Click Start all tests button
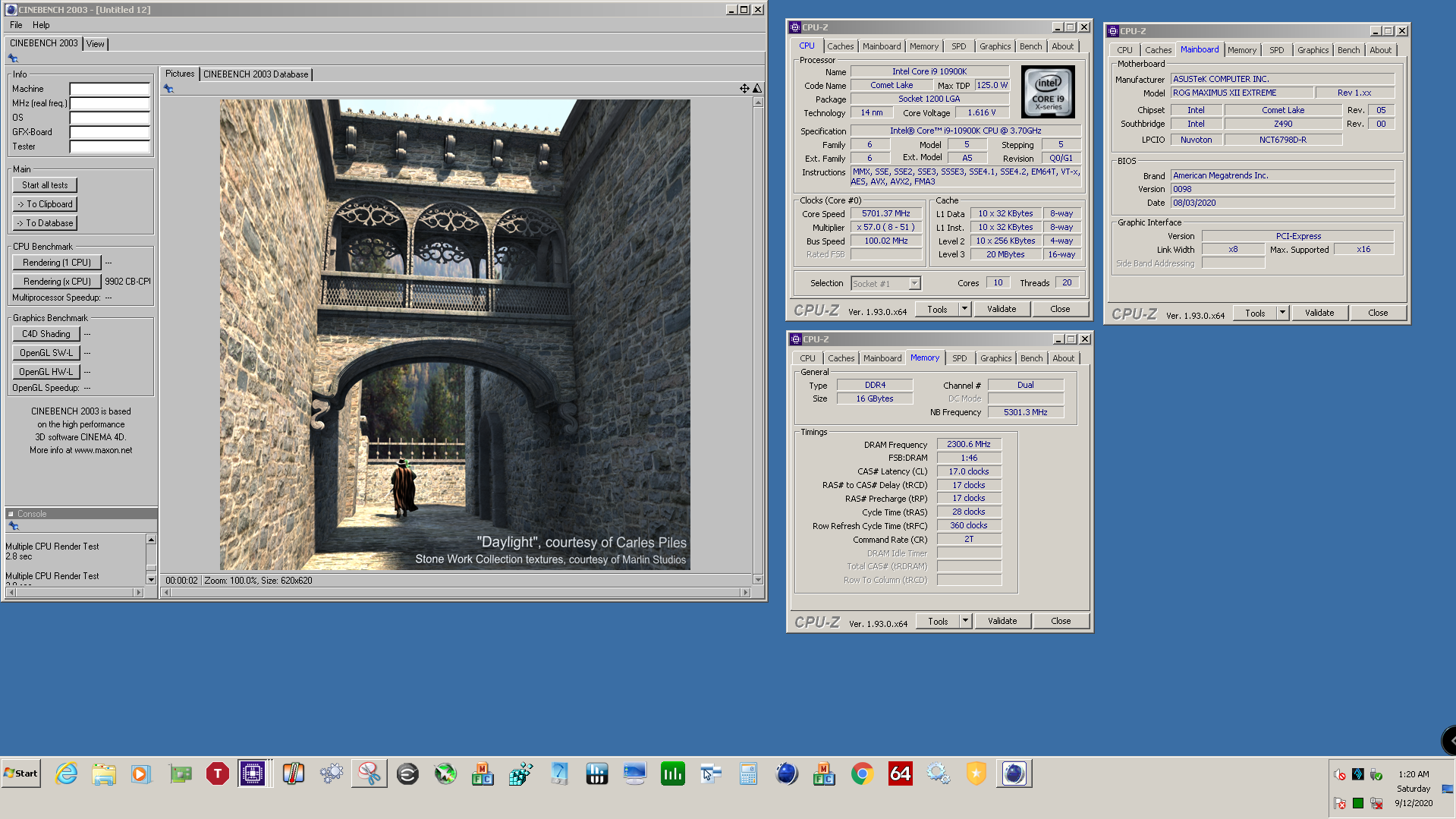1456x819 pixels. [45, 185]
